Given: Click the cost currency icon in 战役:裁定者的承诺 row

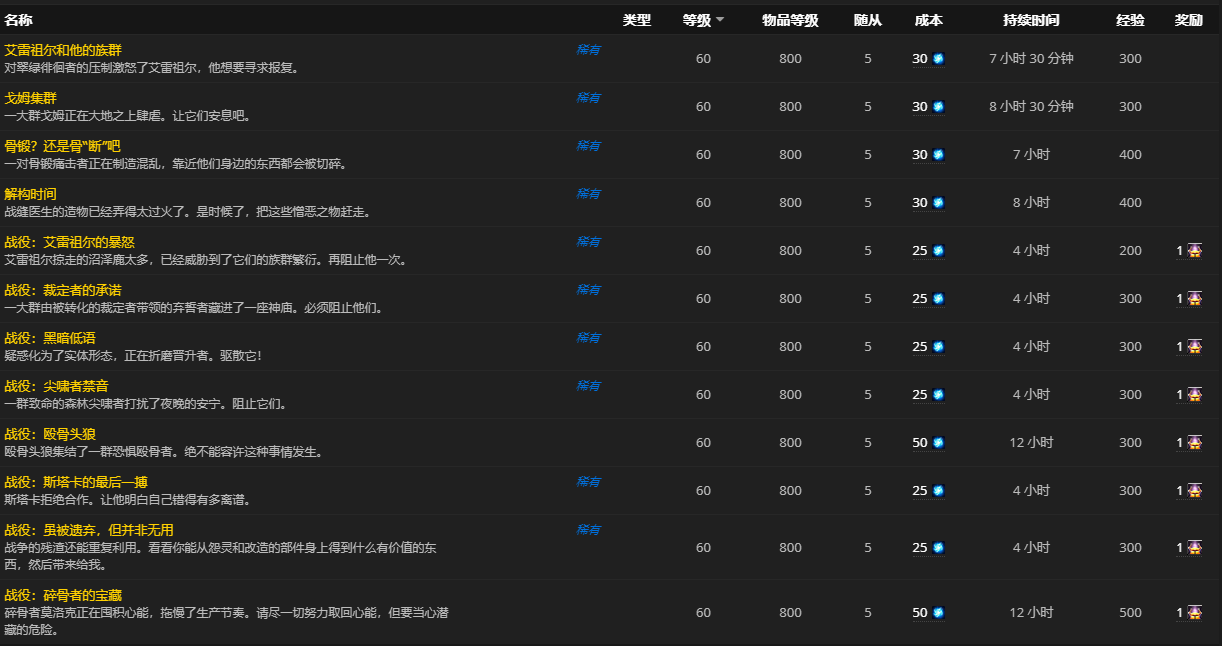Looking at the screenshot, I should coord(938,299).
